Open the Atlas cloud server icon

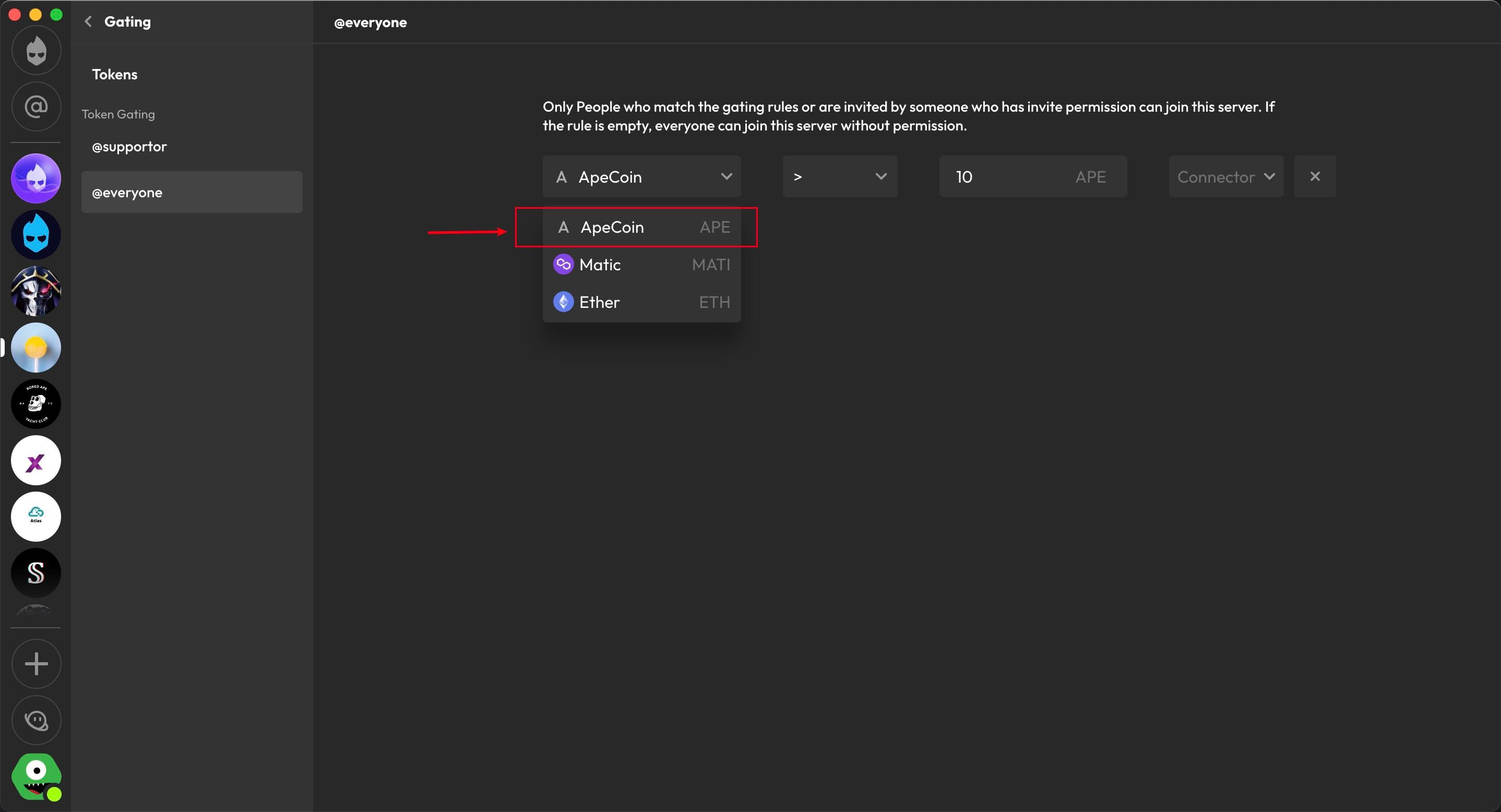tap(36, 517)
